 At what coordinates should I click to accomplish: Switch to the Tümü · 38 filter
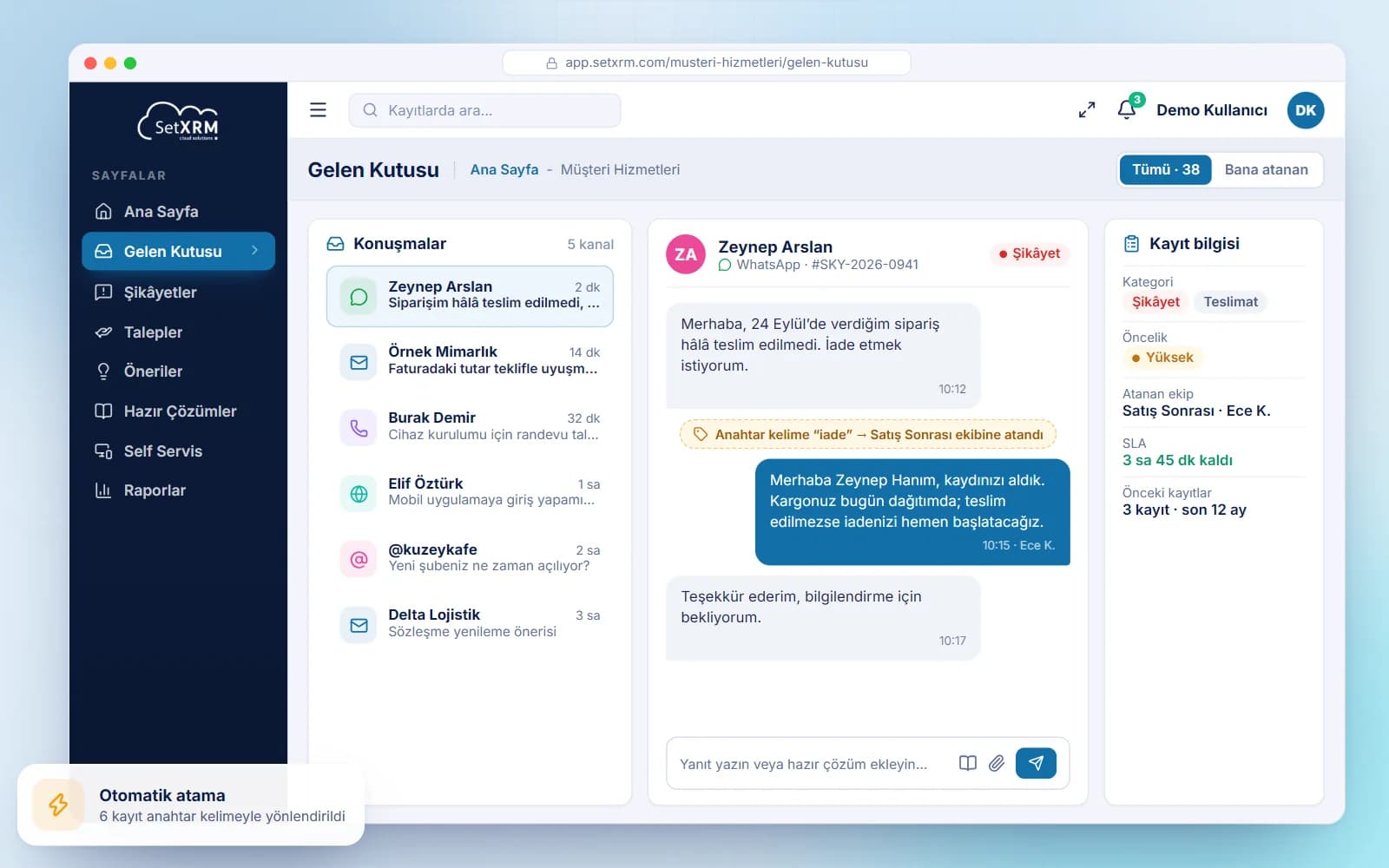1165,169
